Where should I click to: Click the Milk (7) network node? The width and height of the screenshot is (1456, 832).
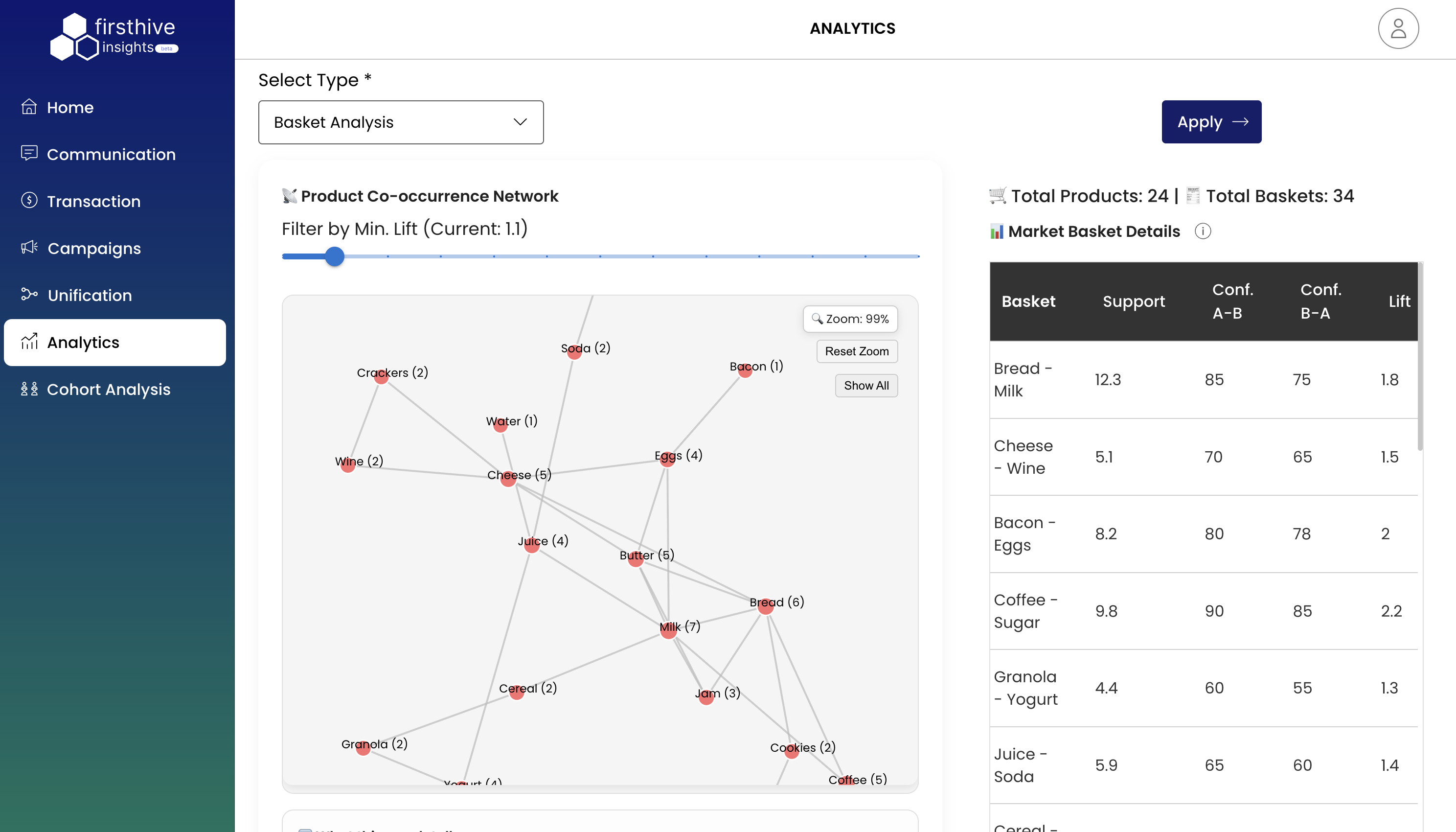point(668,631)
